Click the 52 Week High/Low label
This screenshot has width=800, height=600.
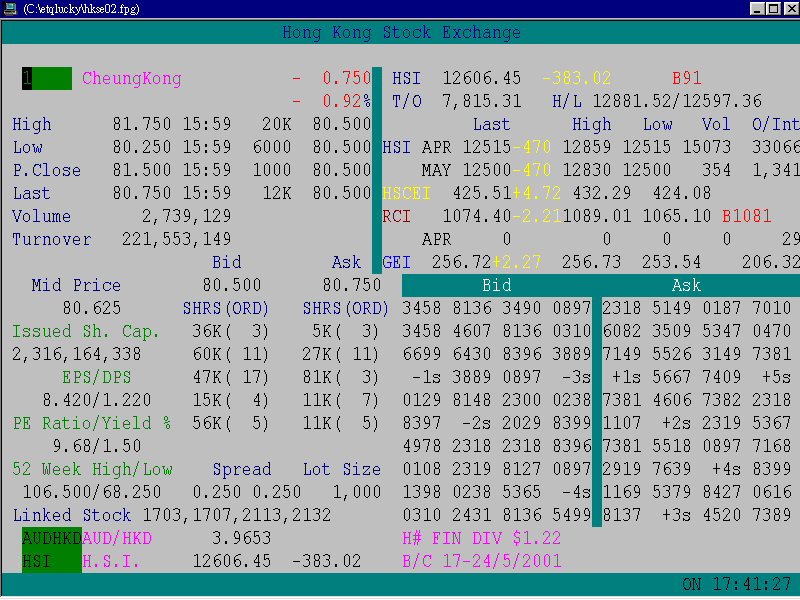(x=91, y=469)
